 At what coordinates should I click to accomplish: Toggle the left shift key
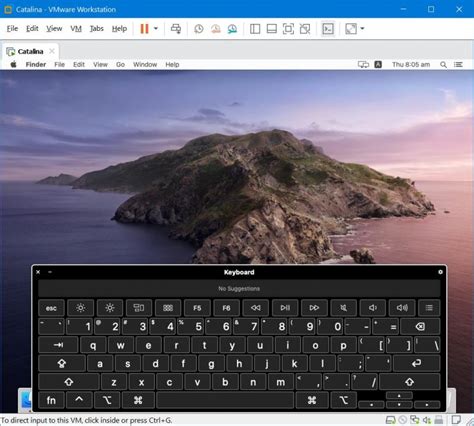pyautogui.click(x=69, y=382)
